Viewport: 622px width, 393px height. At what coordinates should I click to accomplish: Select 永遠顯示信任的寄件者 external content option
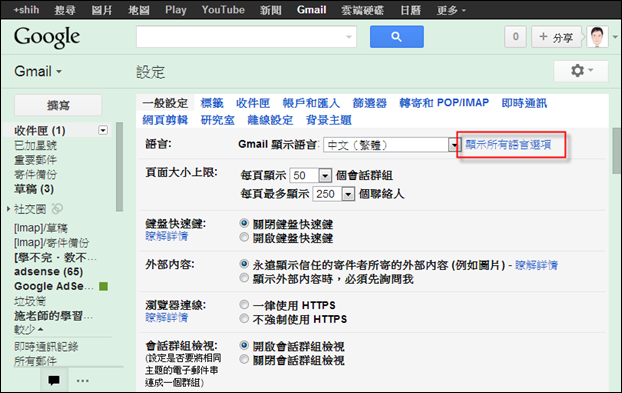244,264
